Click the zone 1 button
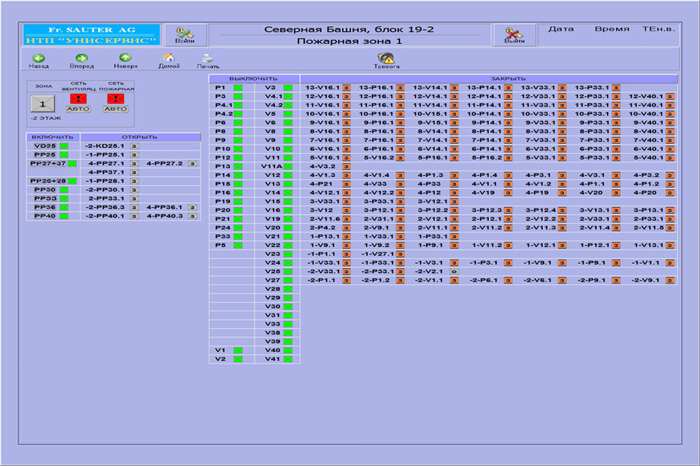The image size is (700, 466). (43, 104)
